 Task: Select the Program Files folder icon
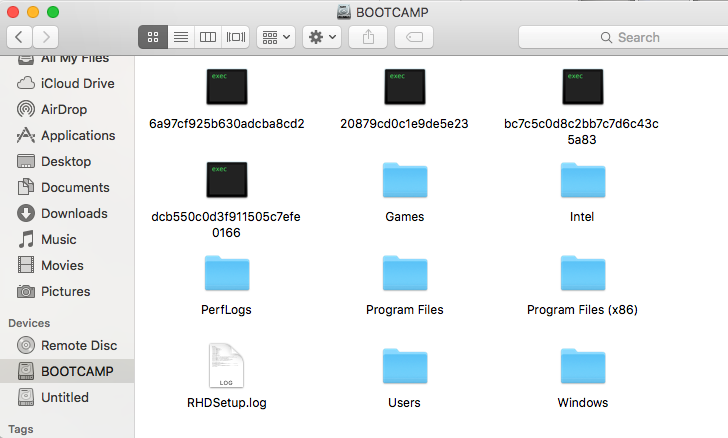[x=405, y=273]
